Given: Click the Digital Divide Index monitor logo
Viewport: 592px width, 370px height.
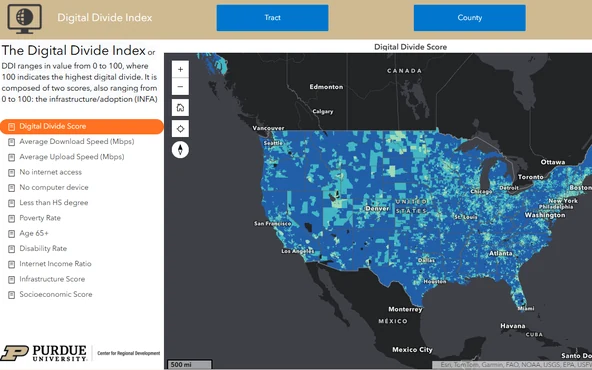Looking at the screenshot, I should tap(25, 19).
